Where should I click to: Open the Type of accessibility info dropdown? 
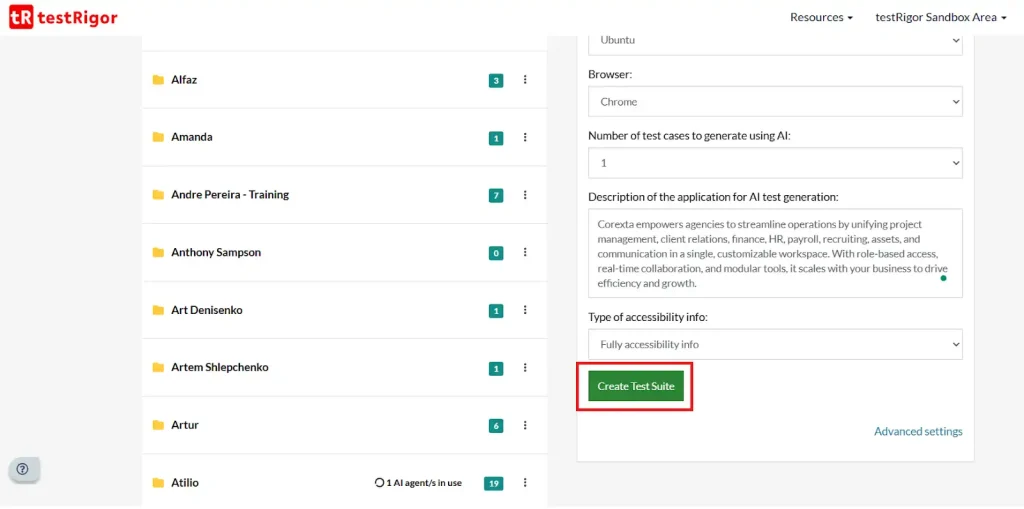point(775,344)
